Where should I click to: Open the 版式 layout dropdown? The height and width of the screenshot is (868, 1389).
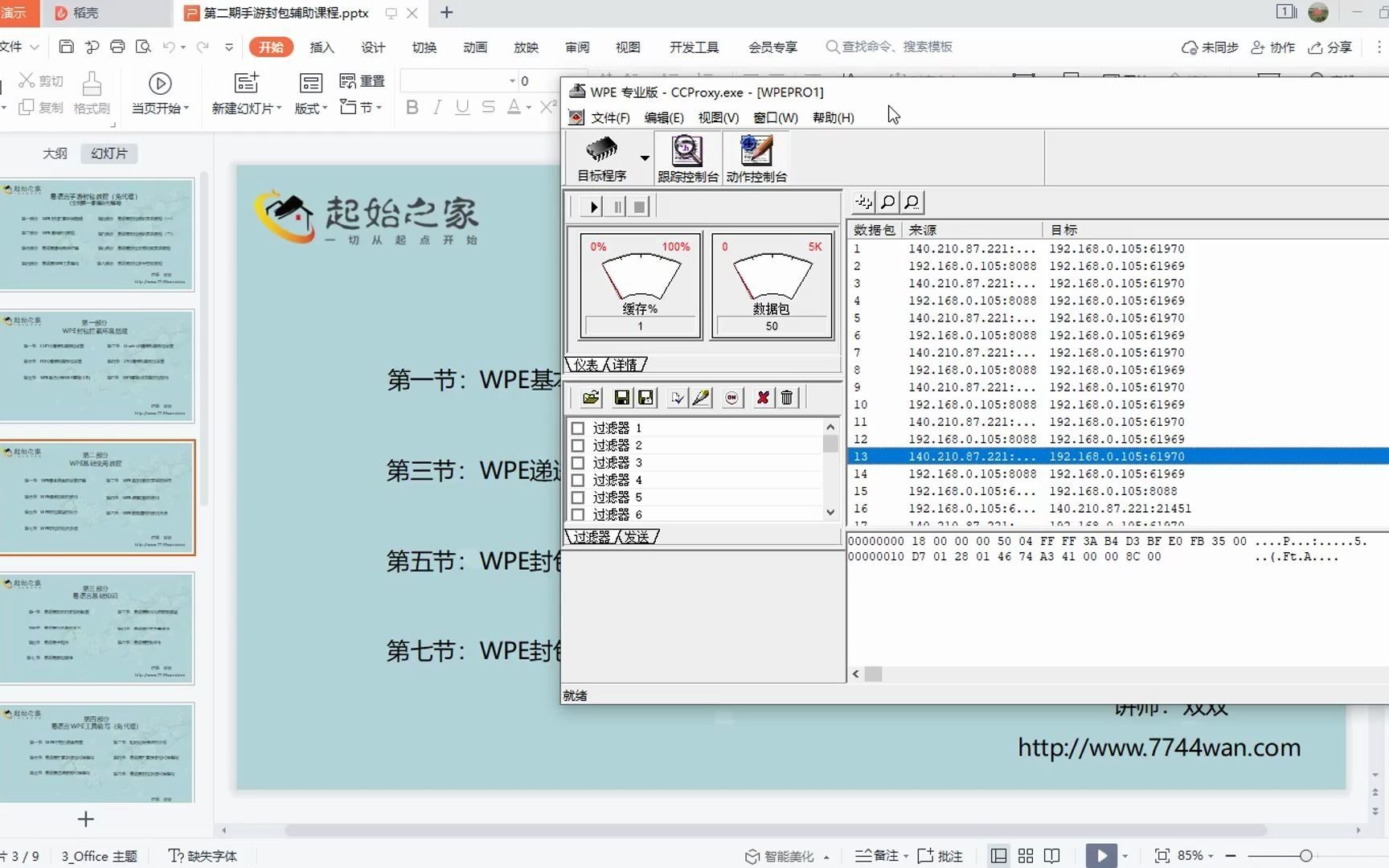[x=325, y=108]
